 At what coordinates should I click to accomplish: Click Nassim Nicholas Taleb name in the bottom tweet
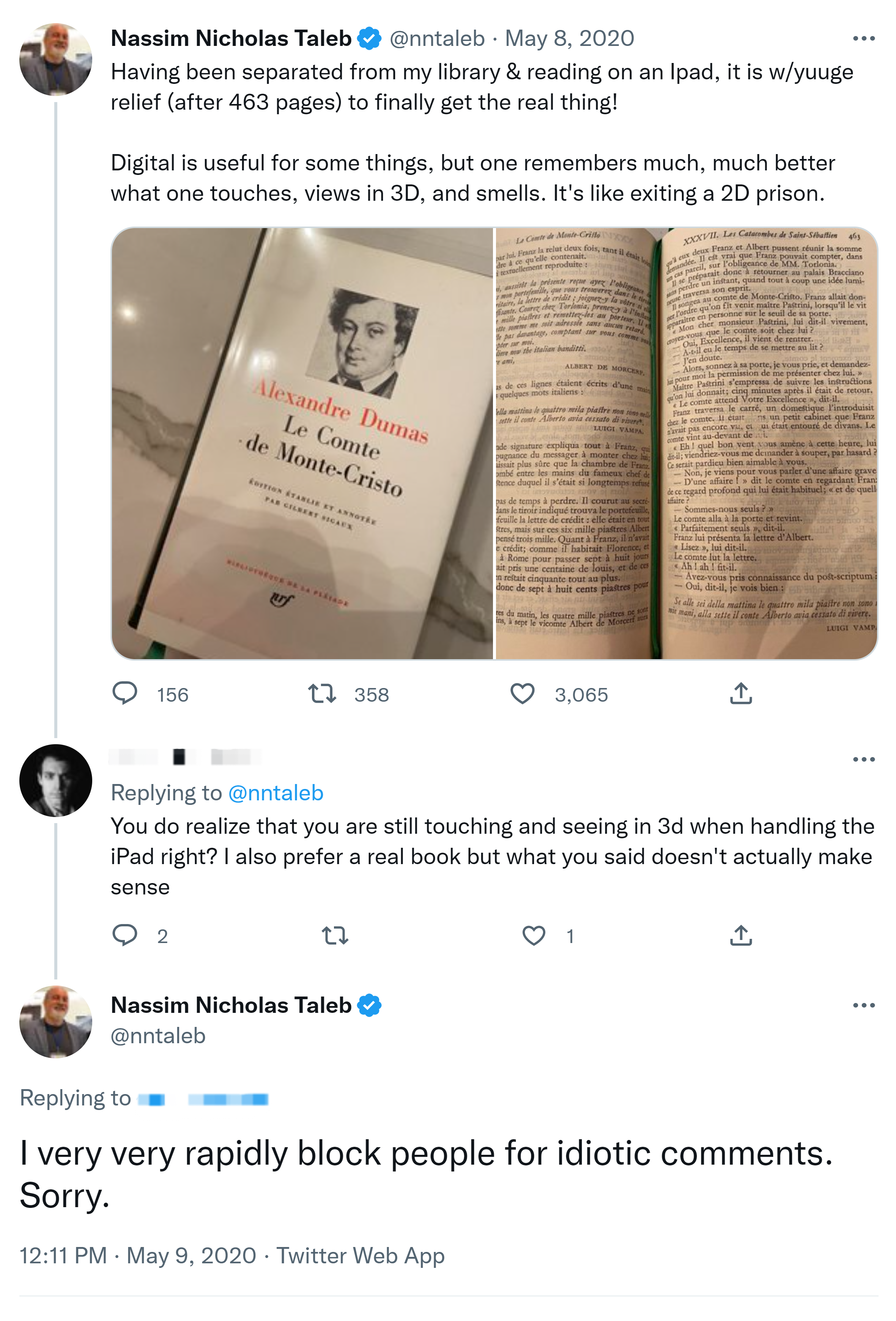coord(231,1006)
